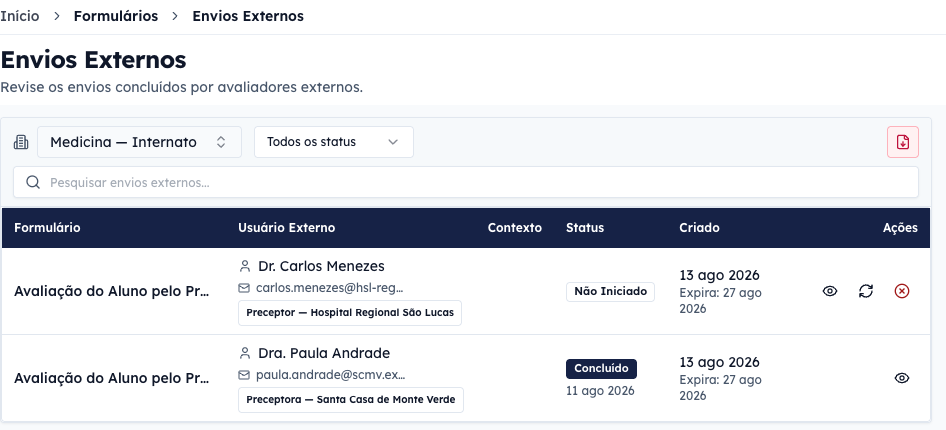Click the building icon beside course selector
Viewport: 946px width, 430px height.
tap(21, 142)
